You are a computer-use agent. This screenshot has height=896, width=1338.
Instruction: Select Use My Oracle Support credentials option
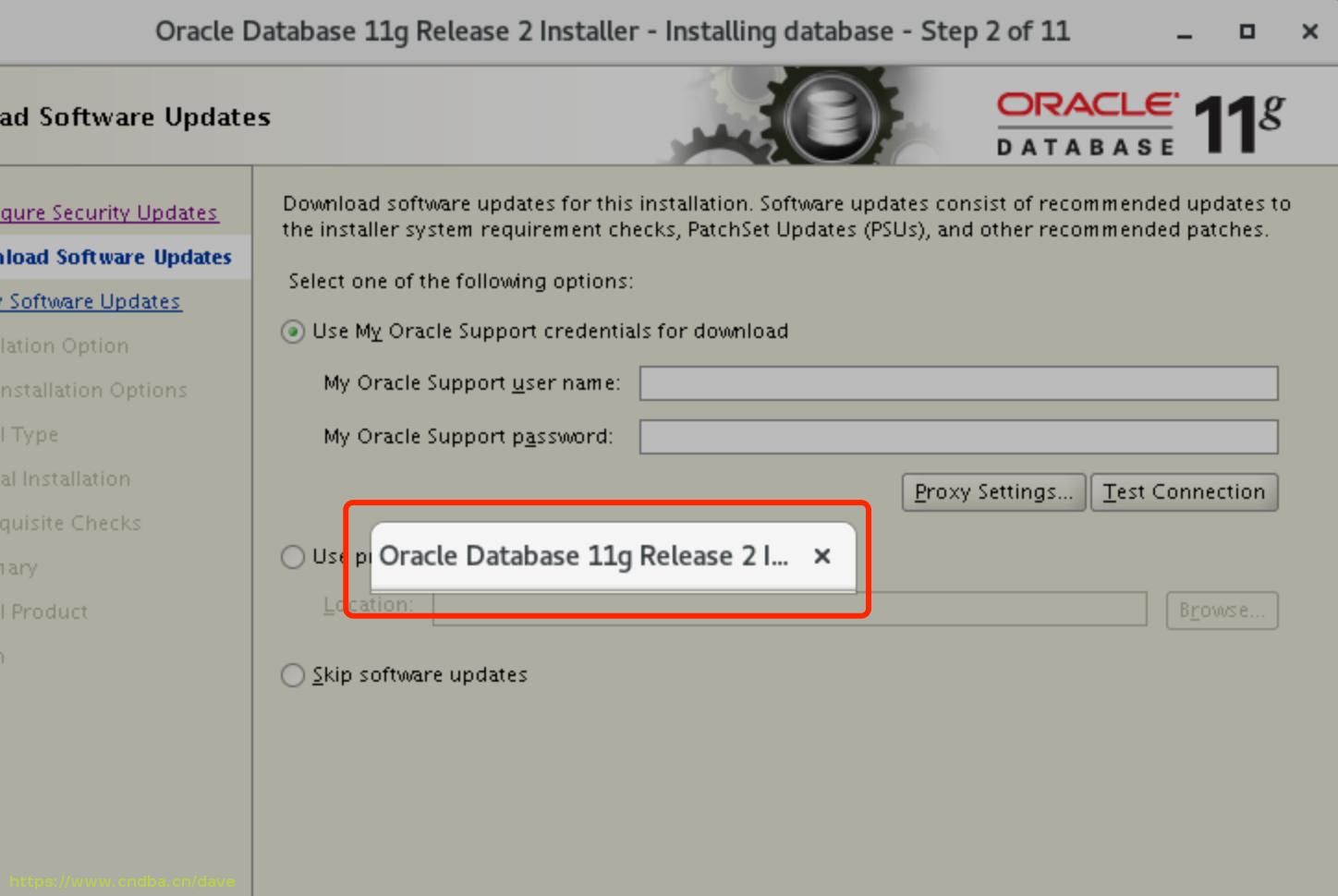point(293,332)
